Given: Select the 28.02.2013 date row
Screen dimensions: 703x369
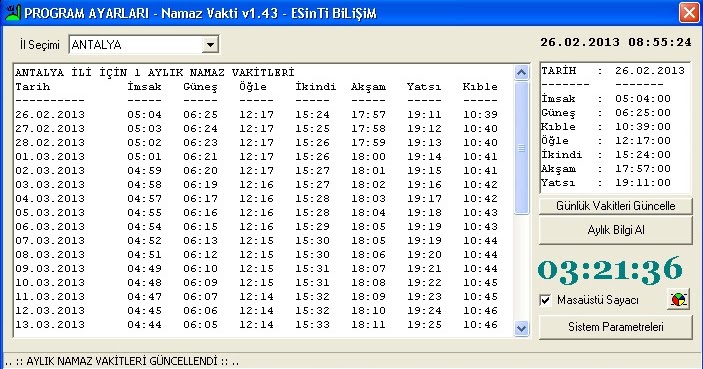Looking at the screenshot, I should pos(256,143).
